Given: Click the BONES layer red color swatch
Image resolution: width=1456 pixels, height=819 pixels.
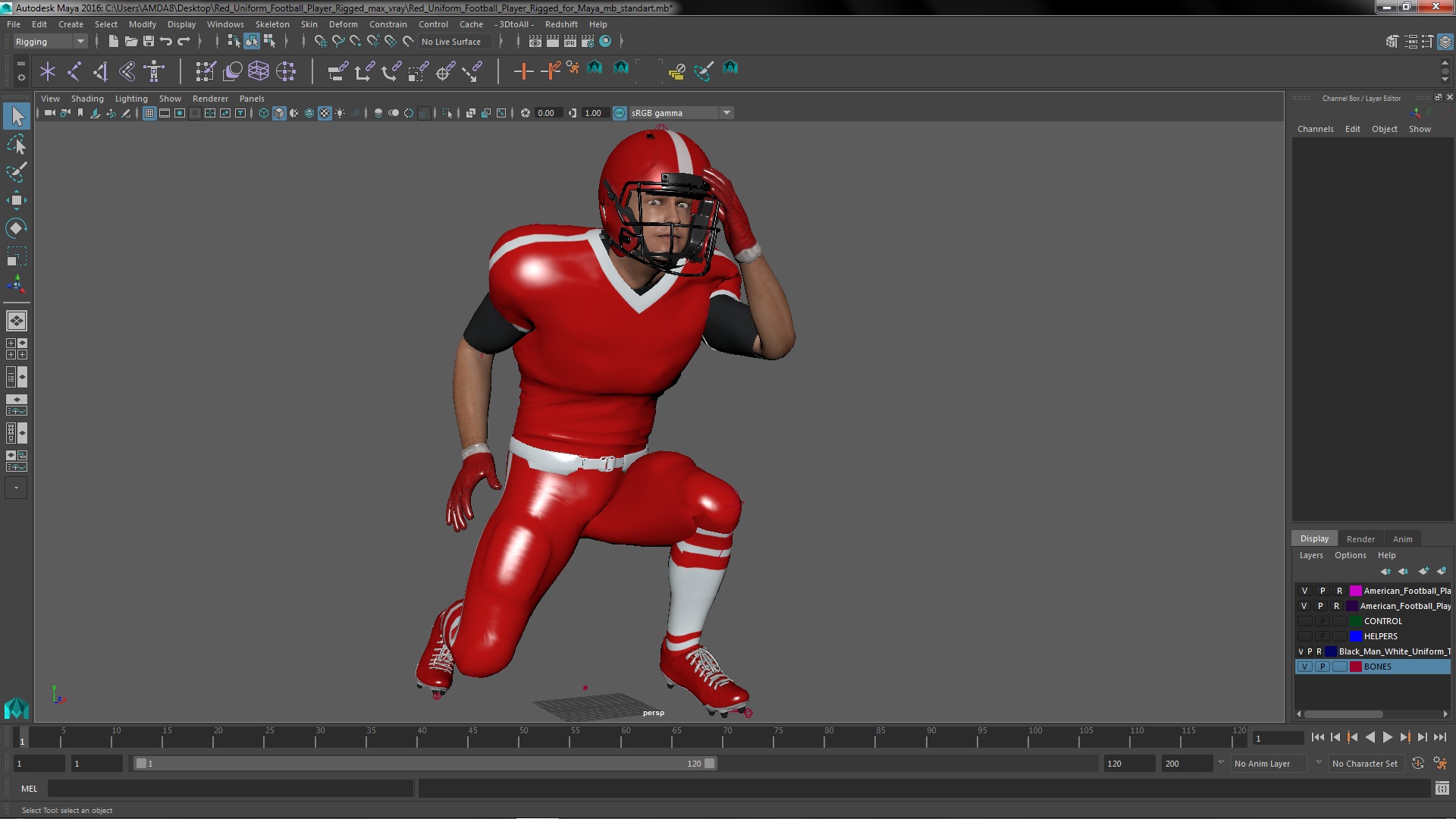Looking at the screenshot, I should tap(1355, 667).
